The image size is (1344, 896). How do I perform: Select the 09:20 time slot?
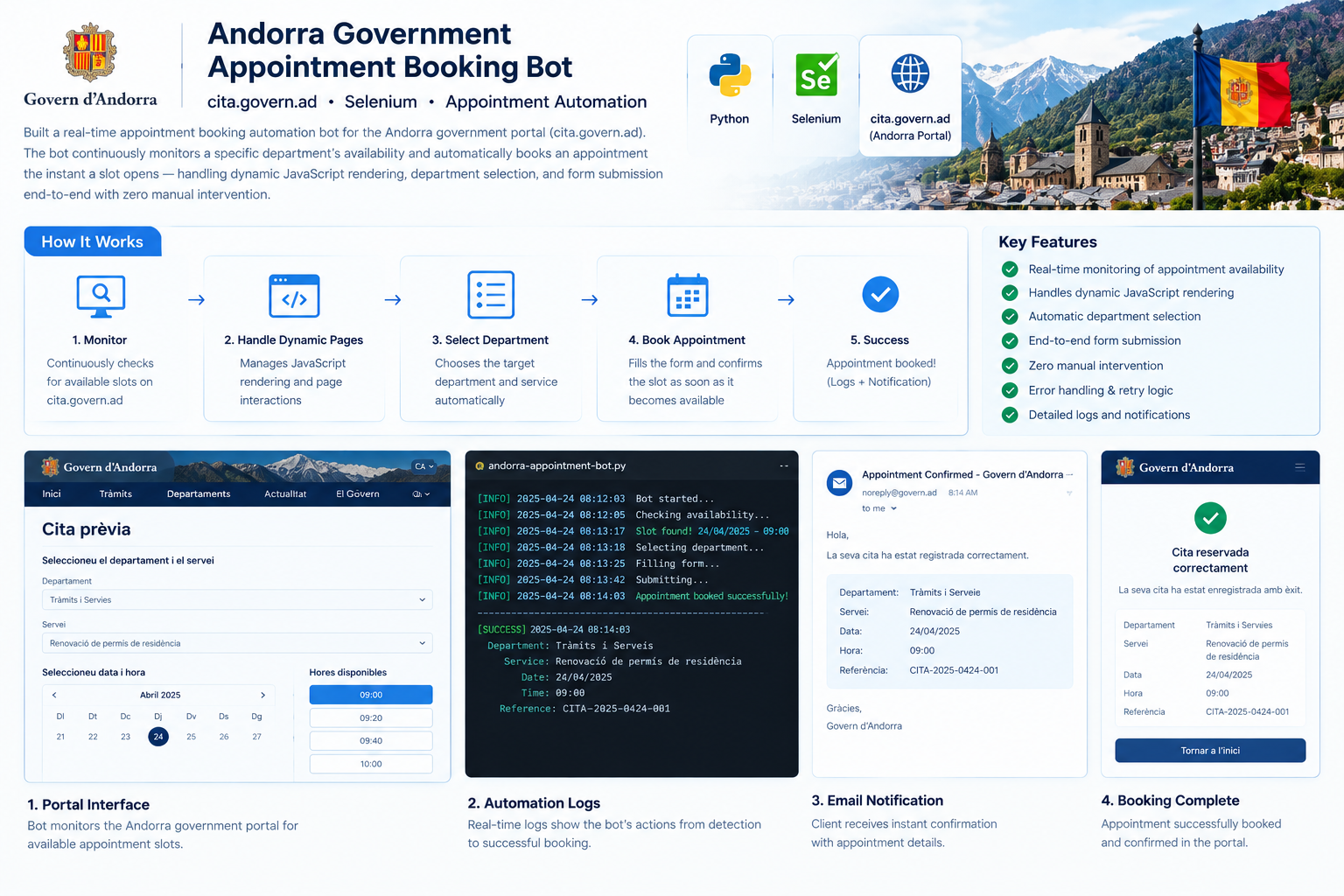(x=371, y=717)
